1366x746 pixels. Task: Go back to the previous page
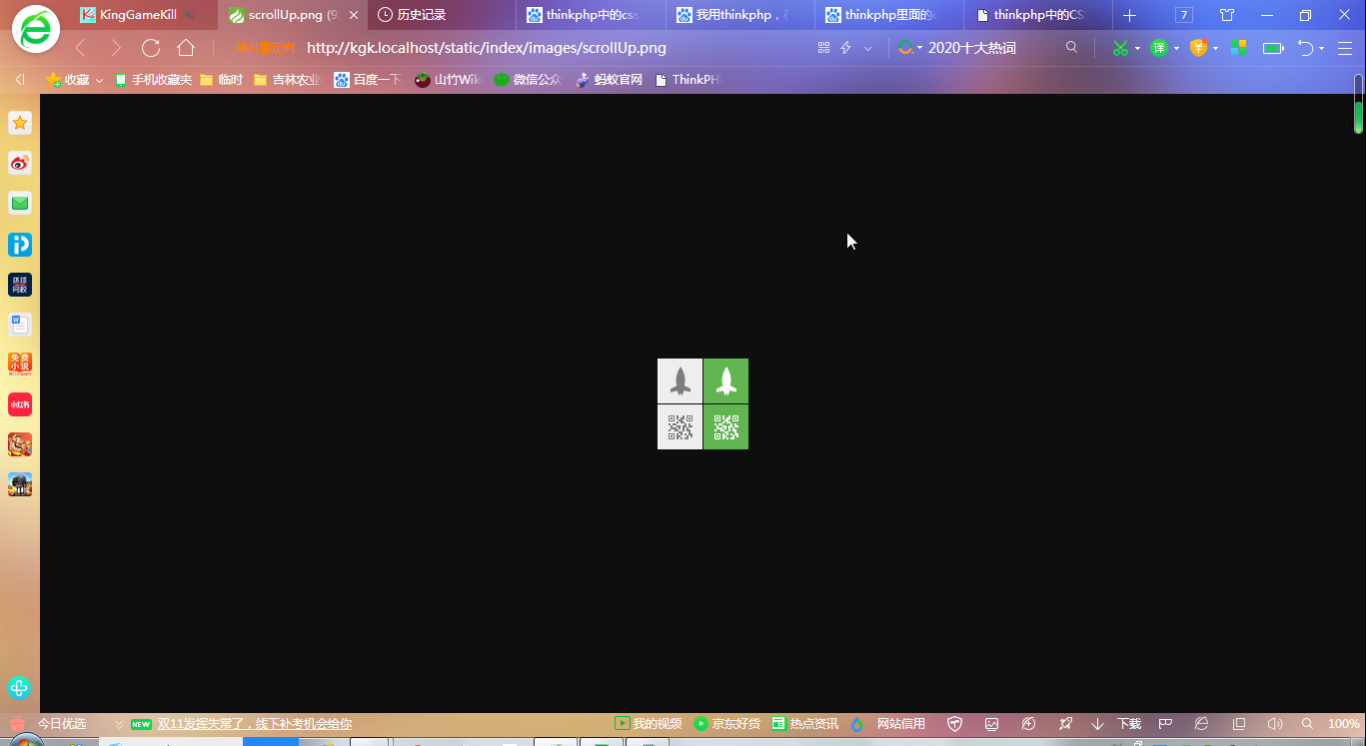pos(81,48)
